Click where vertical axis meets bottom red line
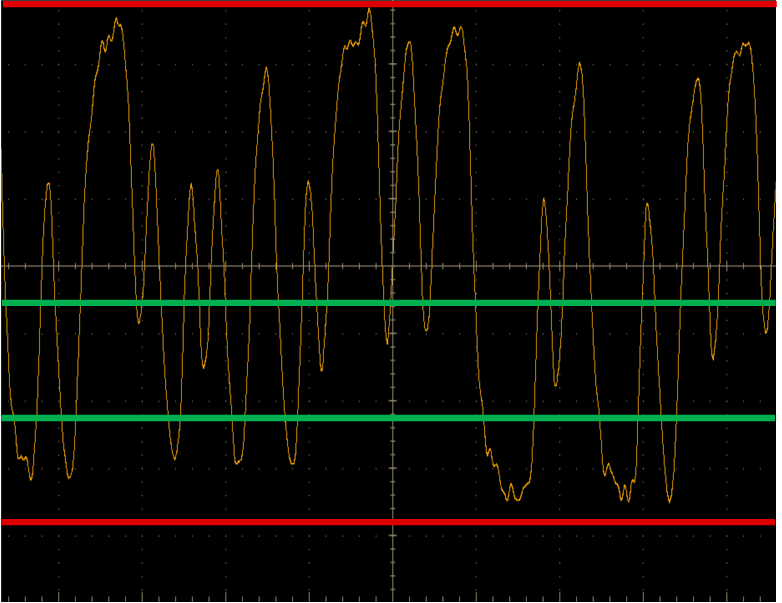Viewport: 782px width, 603px height. click(393, 521)
